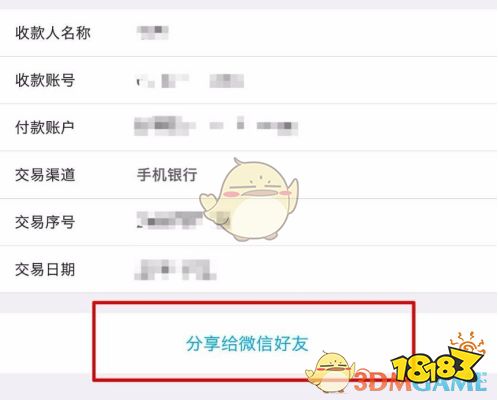Click the small chick mascot near the watermark

(x=328, y=372)
